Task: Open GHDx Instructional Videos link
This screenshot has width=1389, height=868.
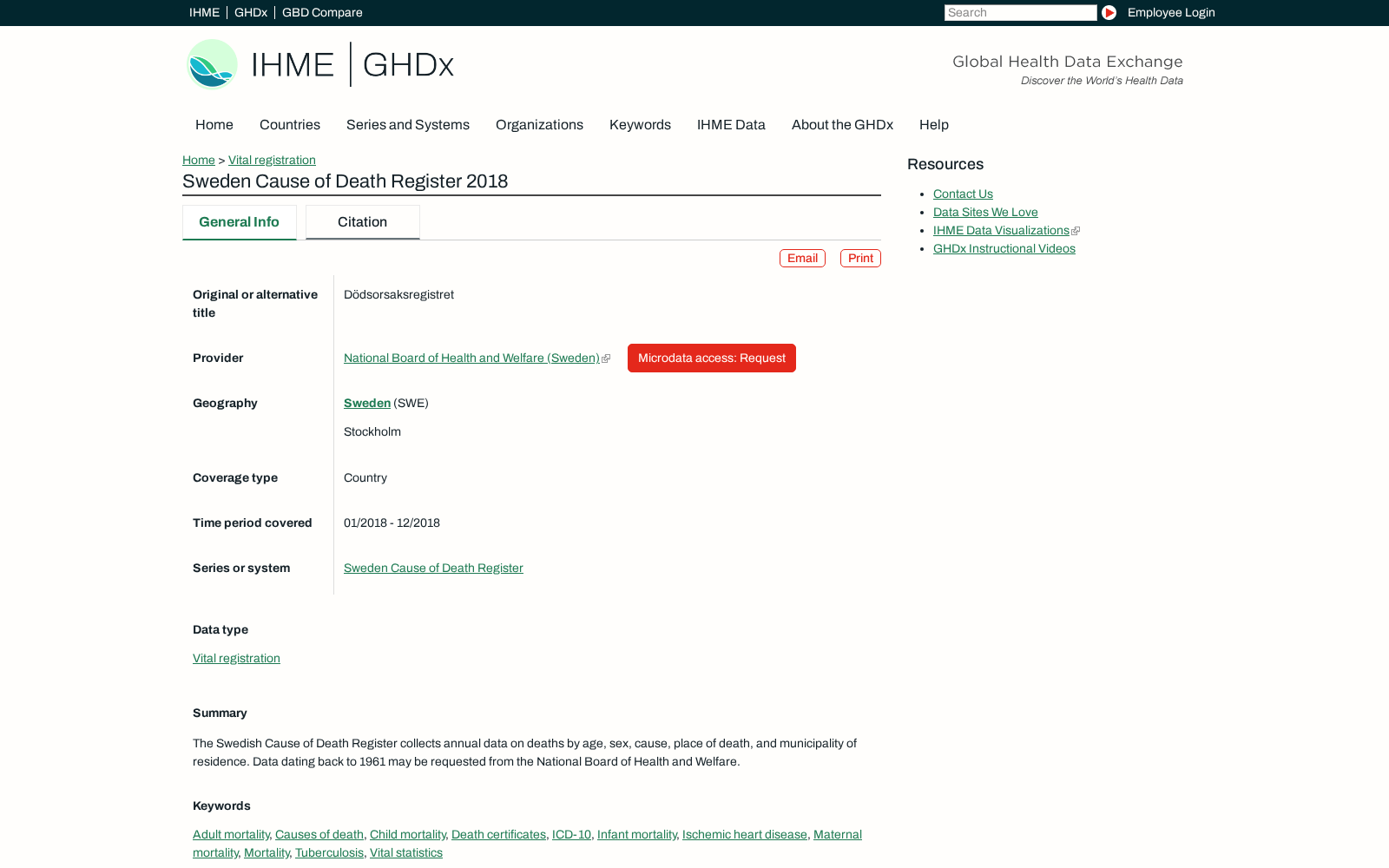Action: tap(1004, 249)
